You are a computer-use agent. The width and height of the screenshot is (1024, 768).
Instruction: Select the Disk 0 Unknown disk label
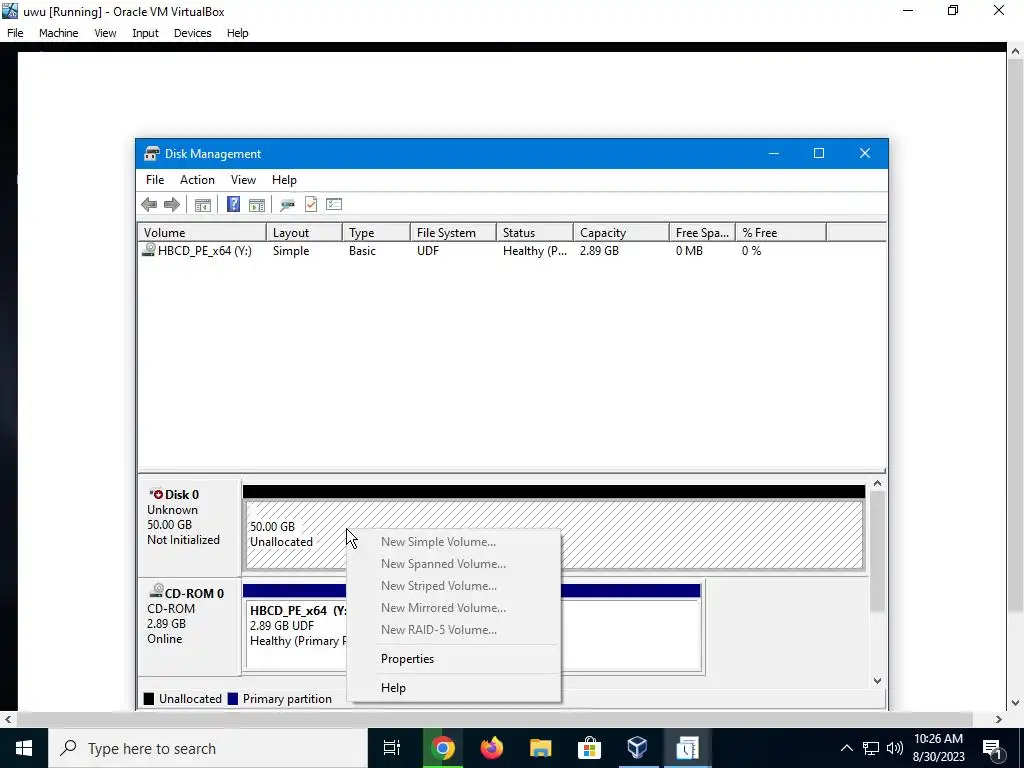[189, 526]
